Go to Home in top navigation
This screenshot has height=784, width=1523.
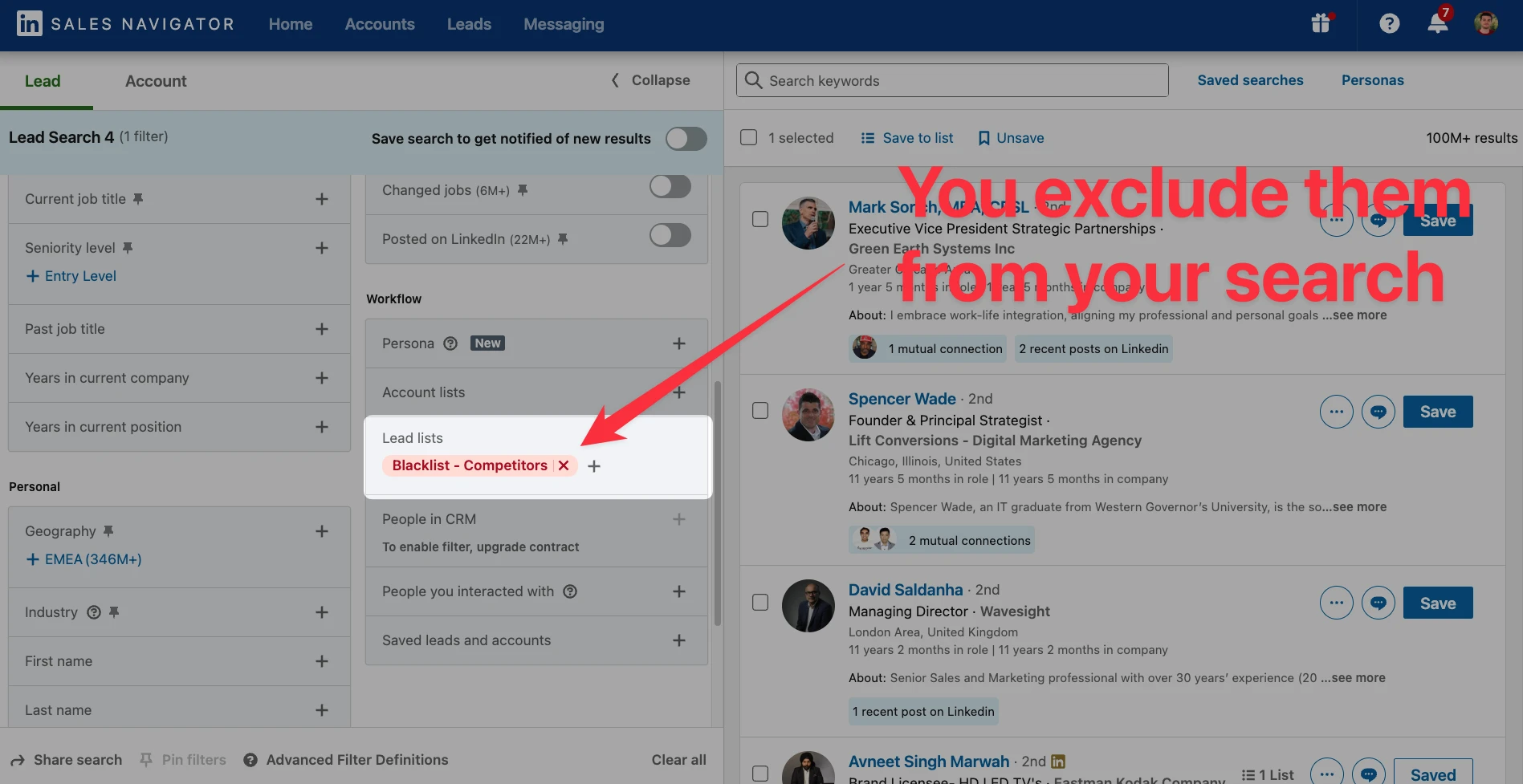291,24
